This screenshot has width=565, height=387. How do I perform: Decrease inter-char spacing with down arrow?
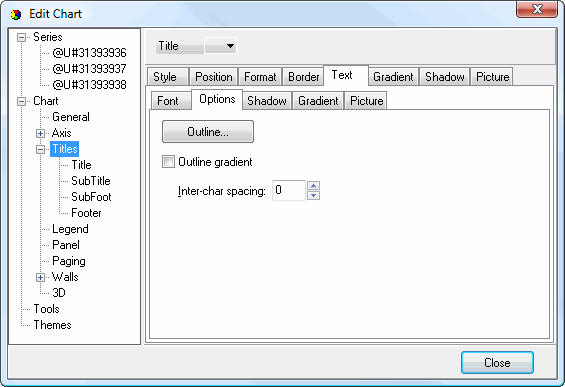pos(313,195)
